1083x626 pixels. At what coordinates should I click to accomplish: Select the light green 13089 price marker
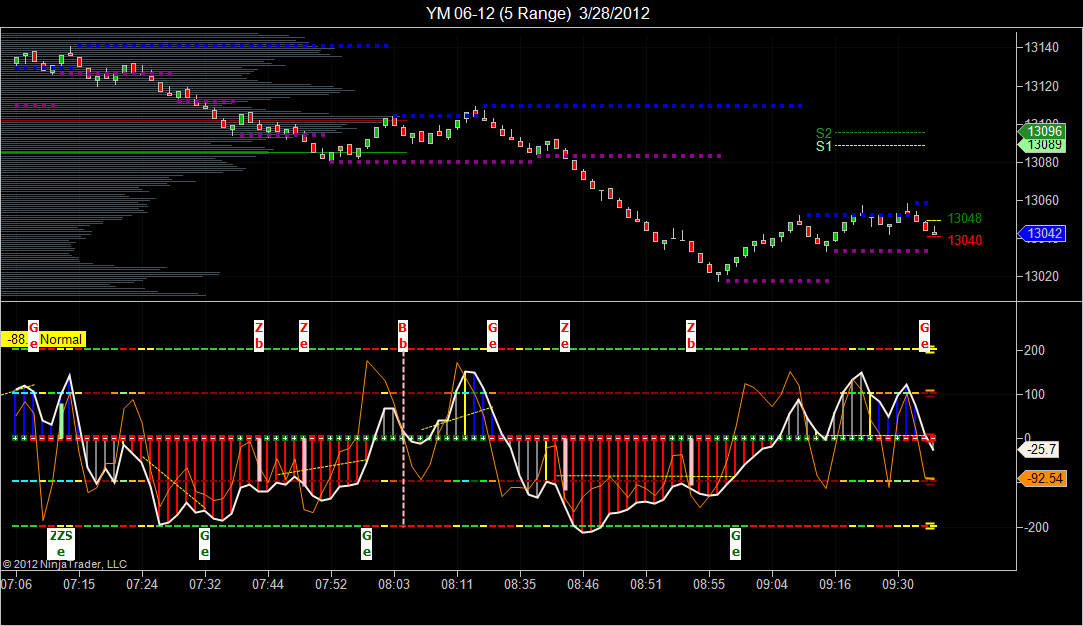[x=1042, y=145]
